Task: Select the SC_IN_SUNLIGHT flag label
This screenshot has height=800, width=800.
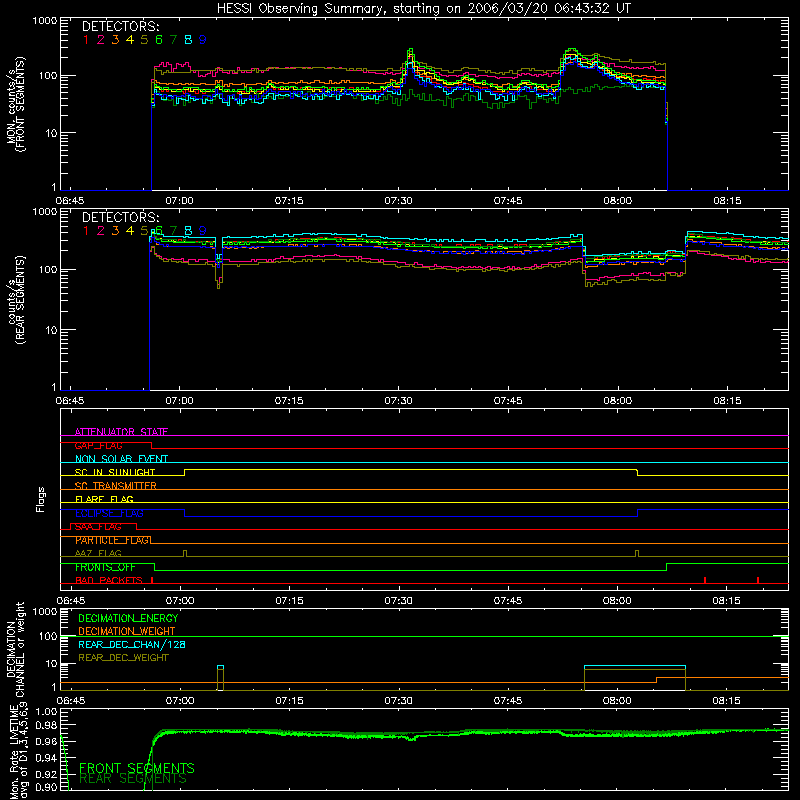Action: [x=115, y=472]
